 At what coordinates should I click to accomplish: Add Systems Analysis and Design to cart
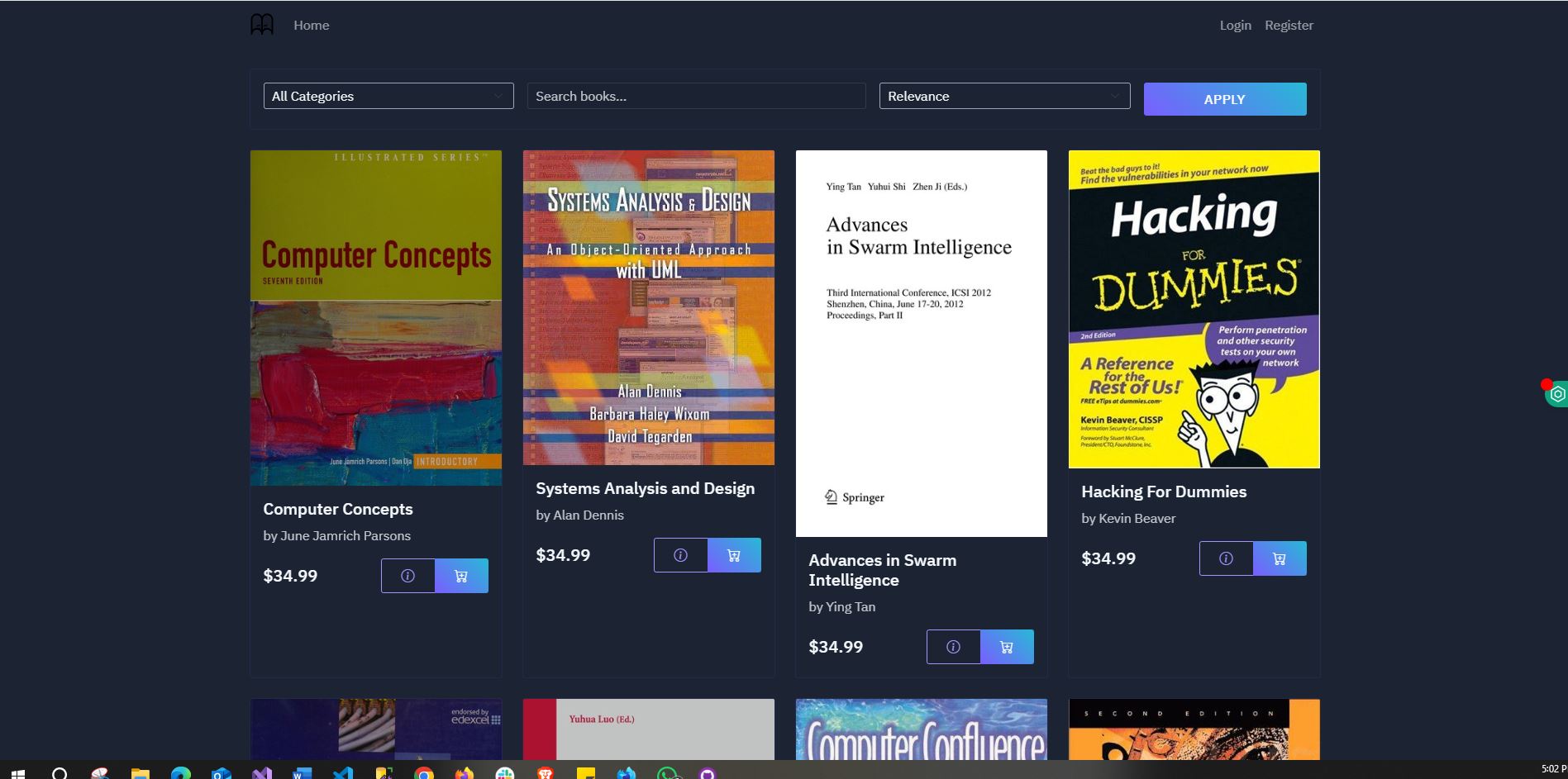(x=734, y=555)
